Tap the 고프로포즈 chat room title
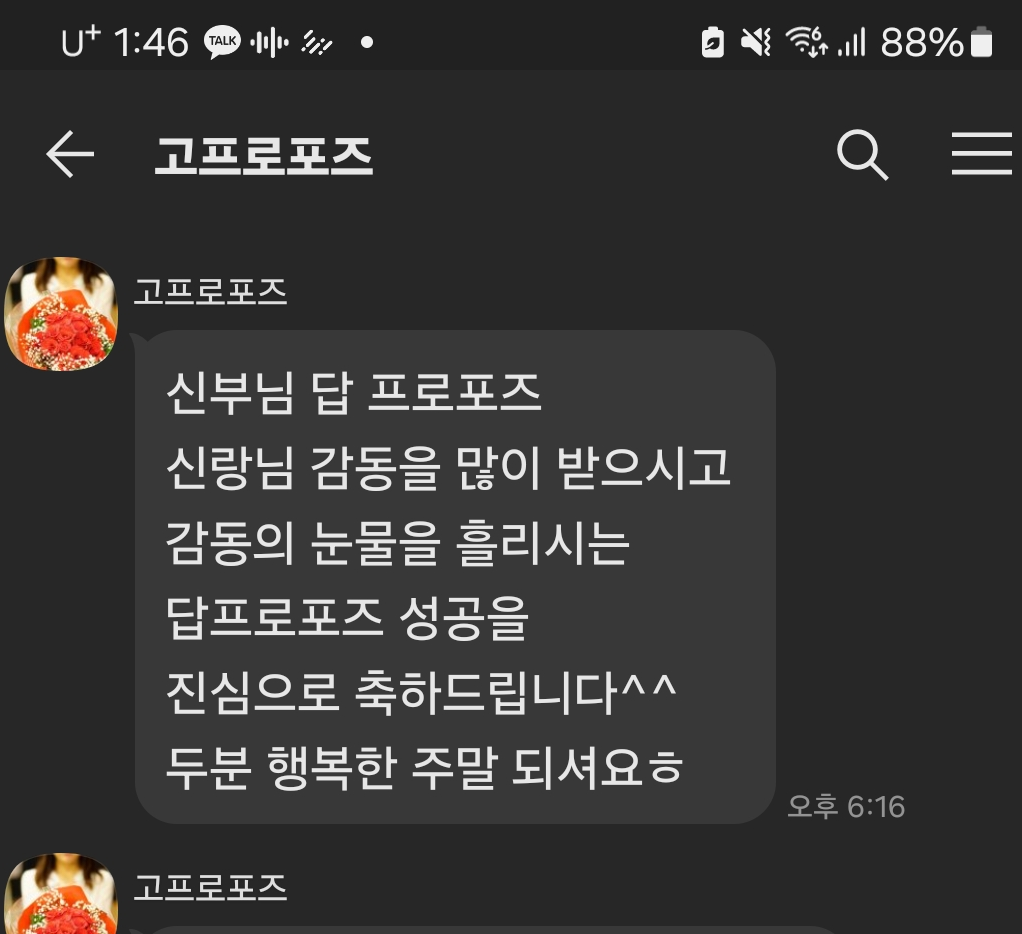The height and width of the screenshot is (934, 1022). [x=263, y=155]
